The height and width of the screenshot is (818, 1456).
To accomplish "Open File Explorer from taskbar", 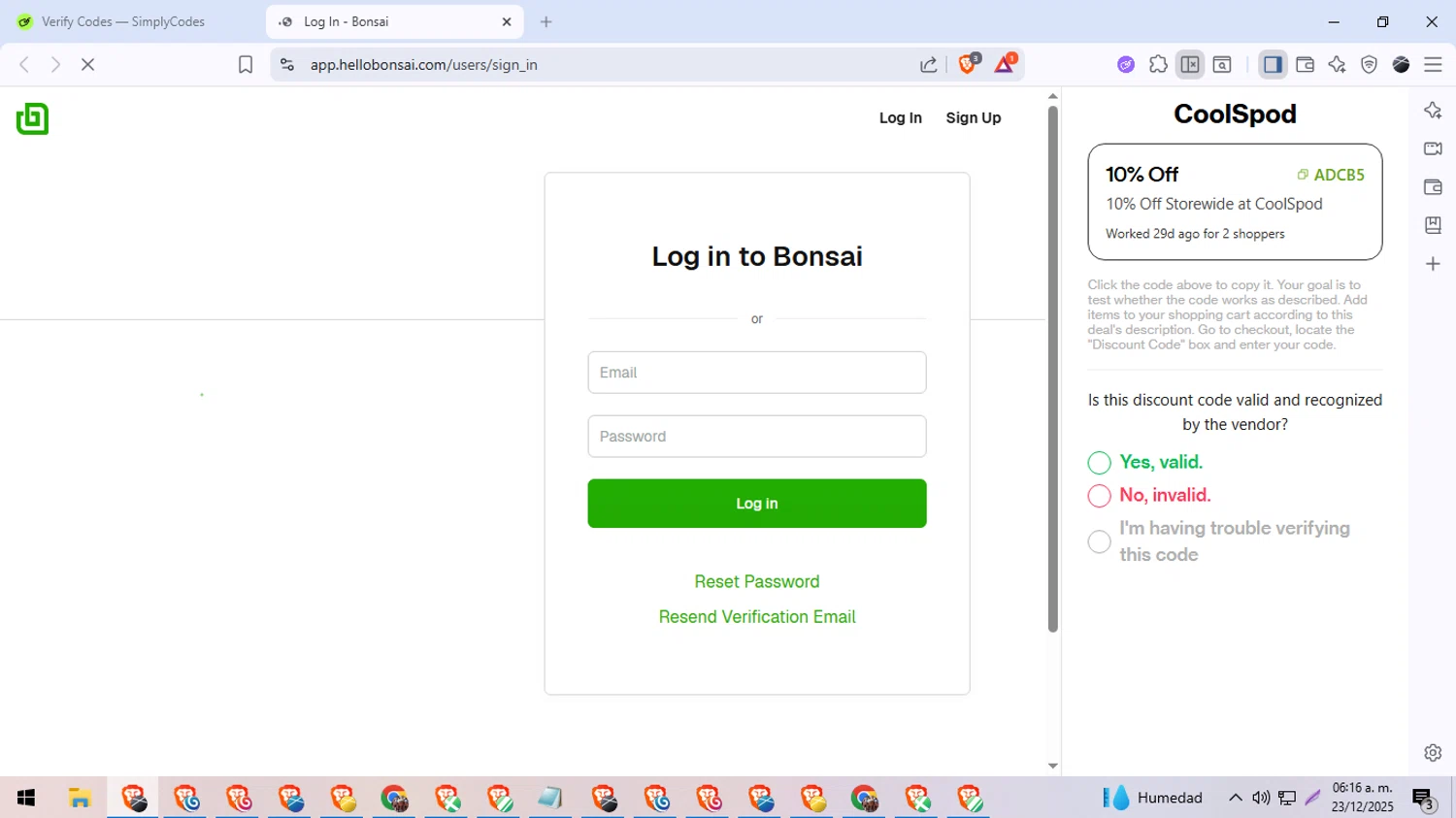I will 80,798.
